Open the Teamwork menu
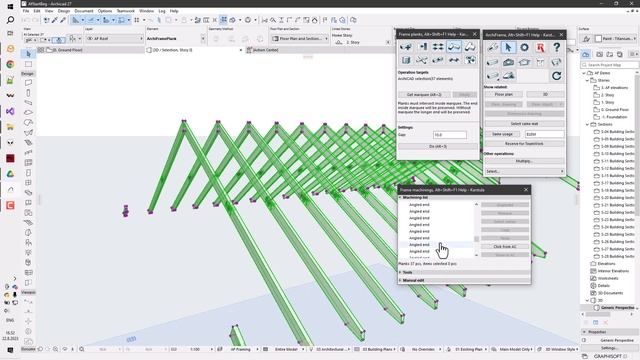The image size is (640, 360). tap(125, 11)
